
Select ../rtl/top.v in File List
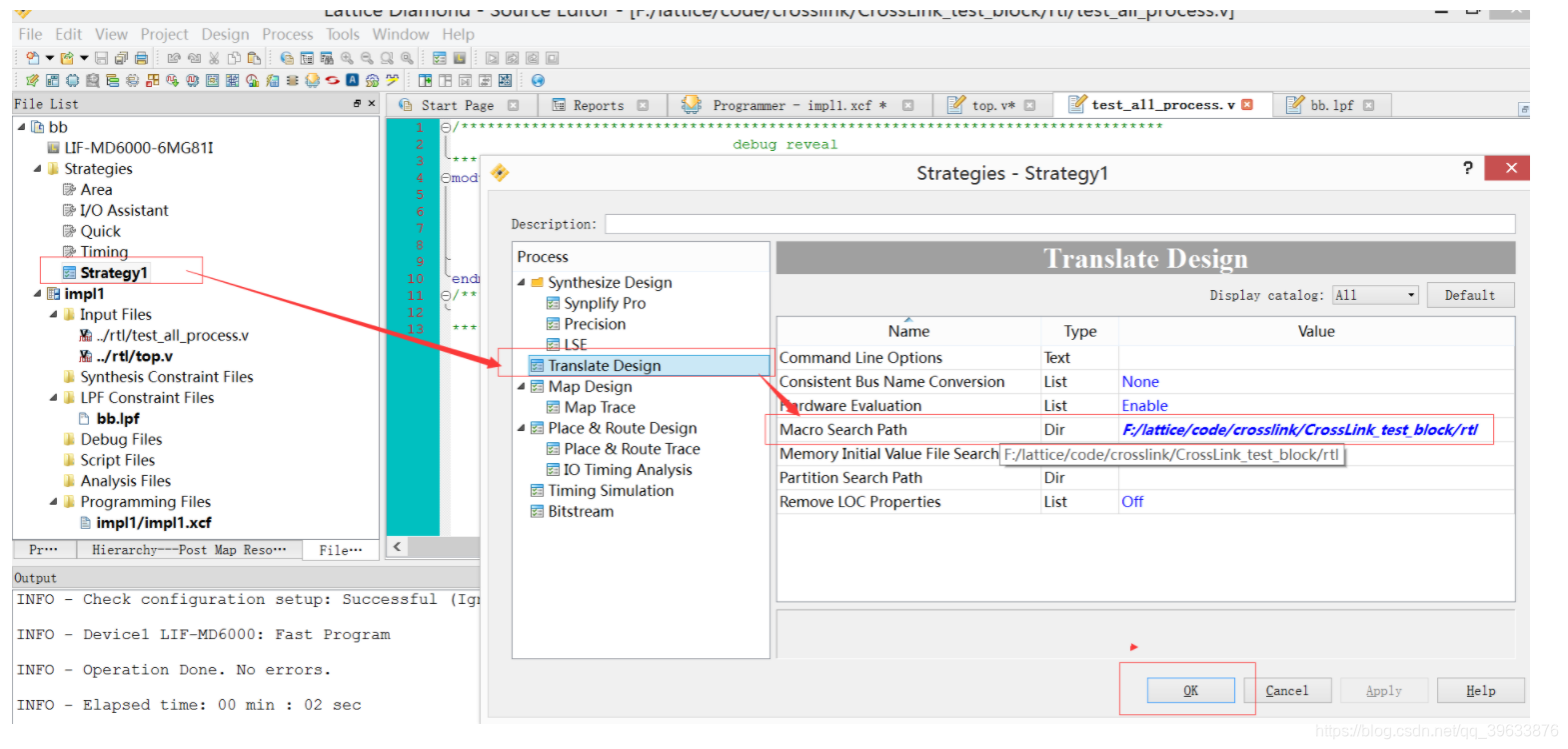pos(134,356)
